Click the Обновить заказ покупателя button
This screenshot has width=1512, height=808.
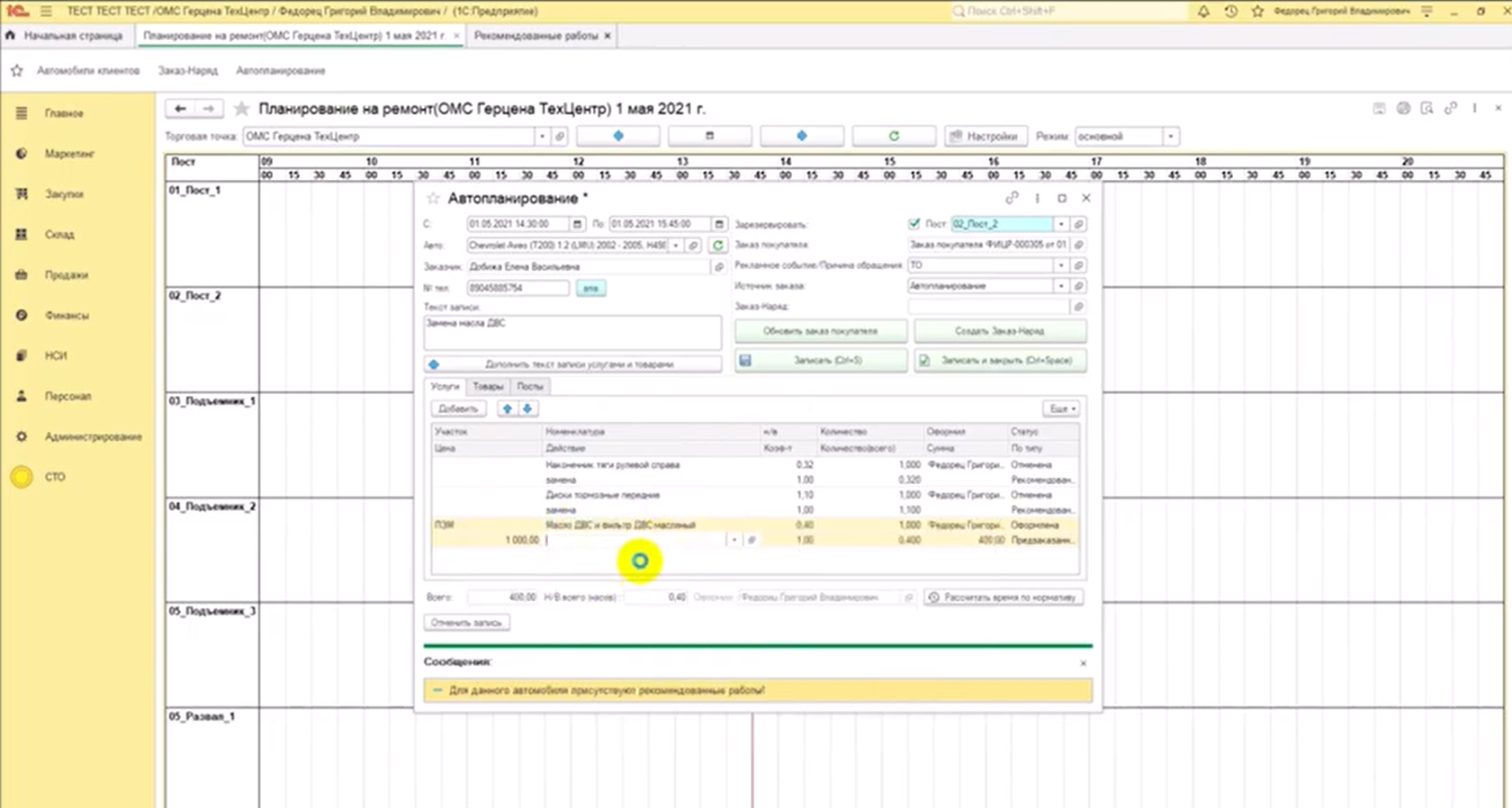point(820,331)
